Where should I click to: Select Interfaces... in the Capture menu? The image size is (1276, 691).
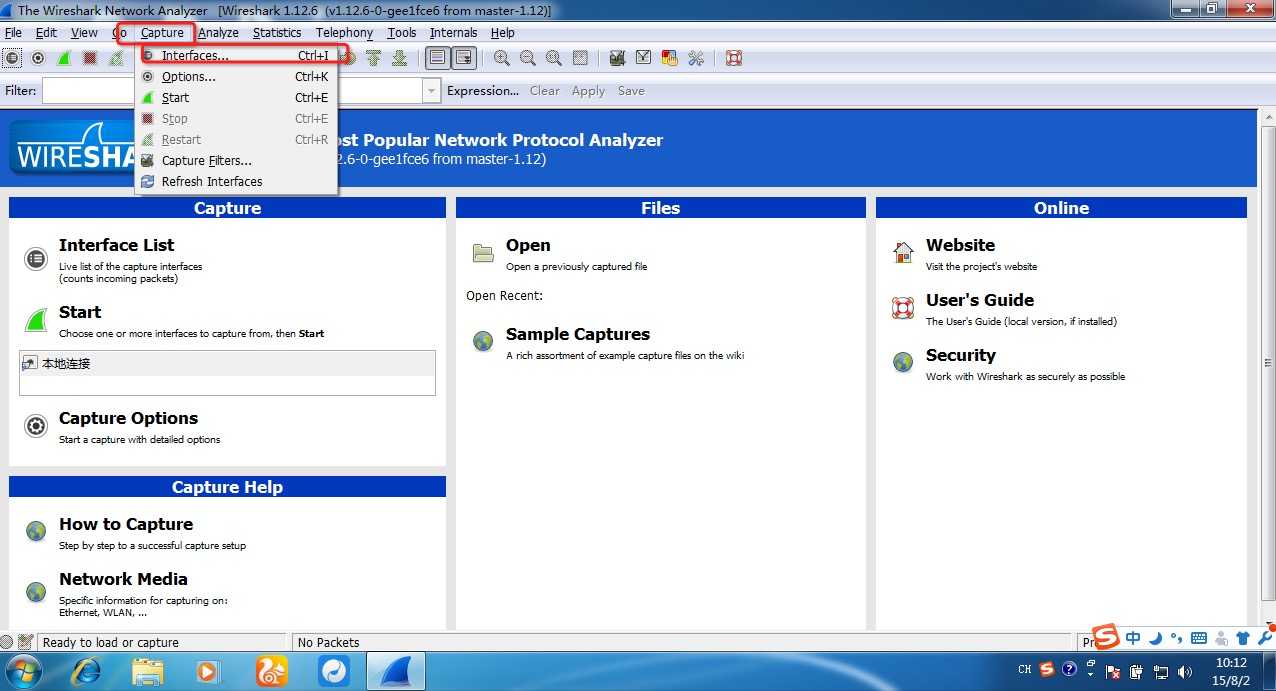tap(236, 56)
